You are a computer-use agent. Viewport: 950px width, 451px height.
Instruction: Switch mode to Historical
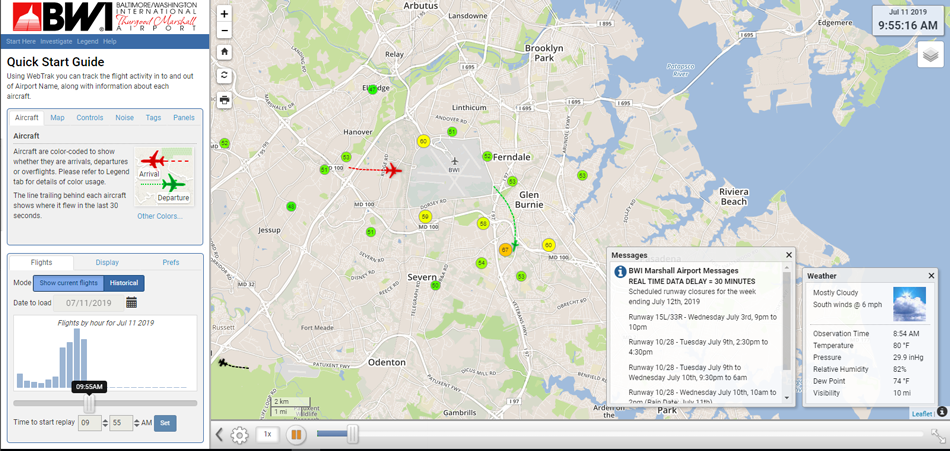[x=124, y=283]
